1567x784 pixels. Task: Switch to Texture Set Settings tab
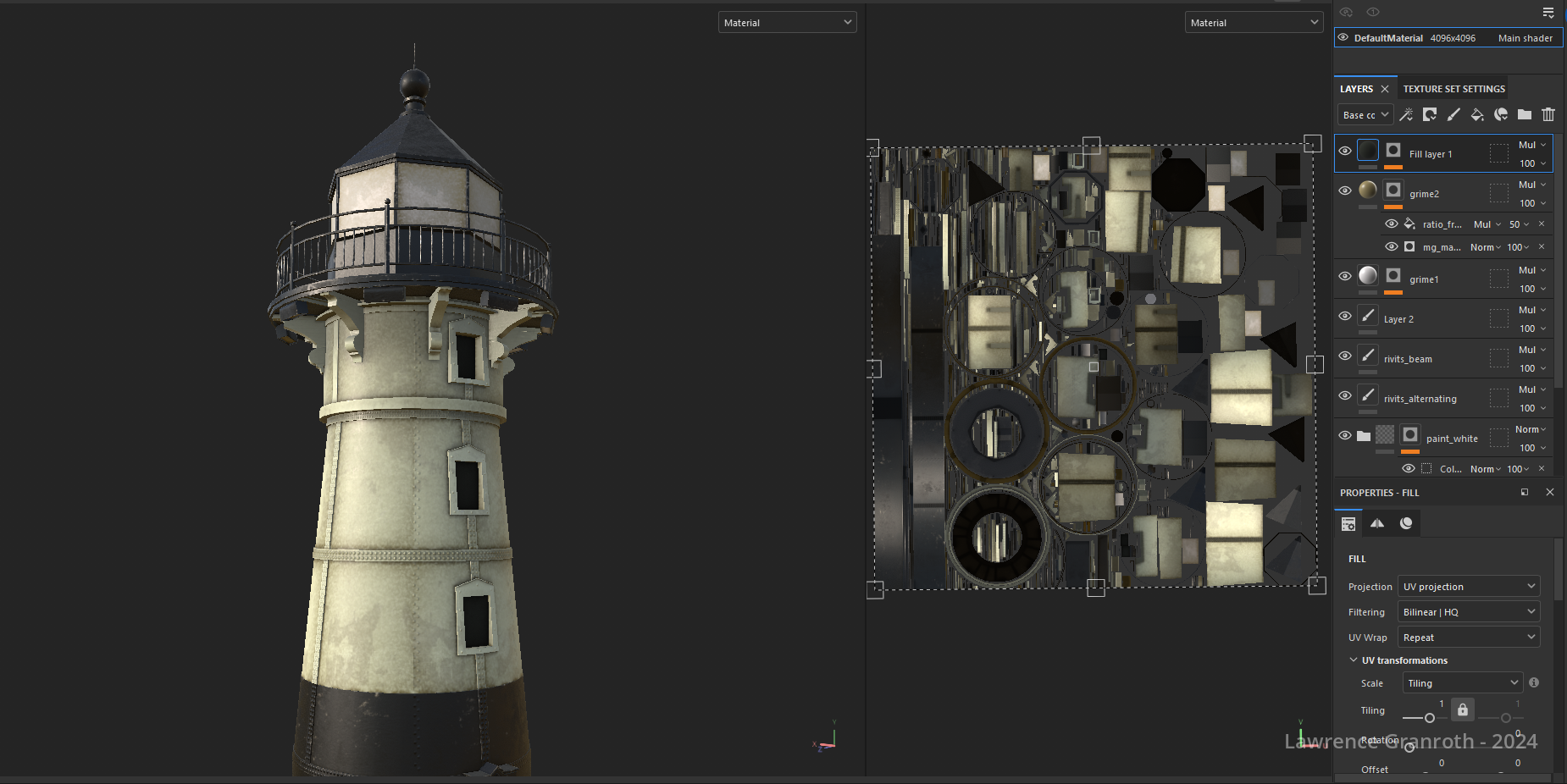(1453, 89)
